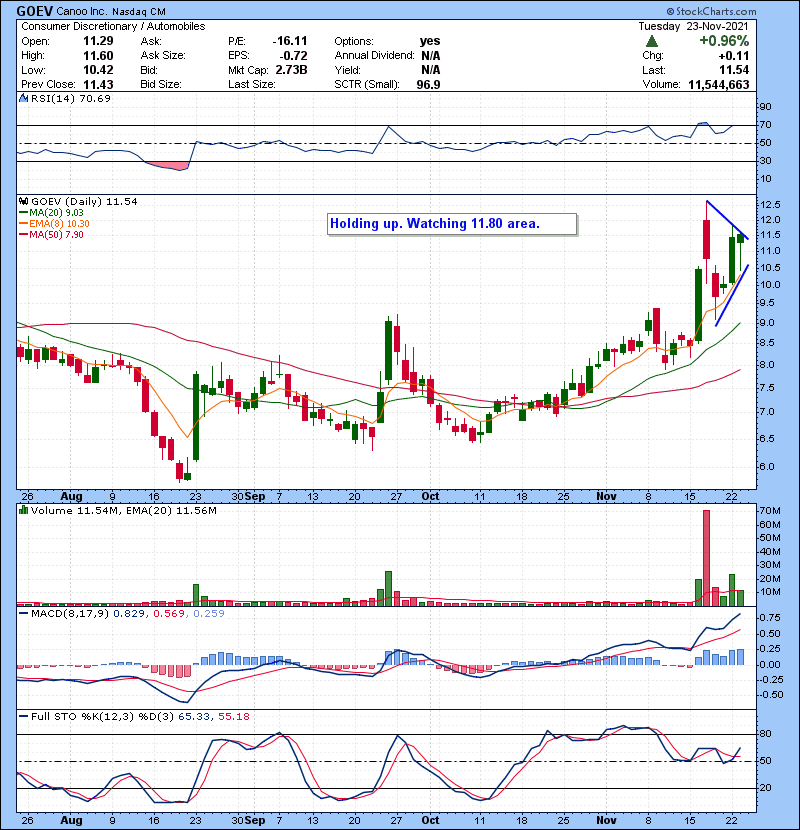
Task: Select the P/E value -16.11
Action: pyautogui.click(x=290, y=41)
